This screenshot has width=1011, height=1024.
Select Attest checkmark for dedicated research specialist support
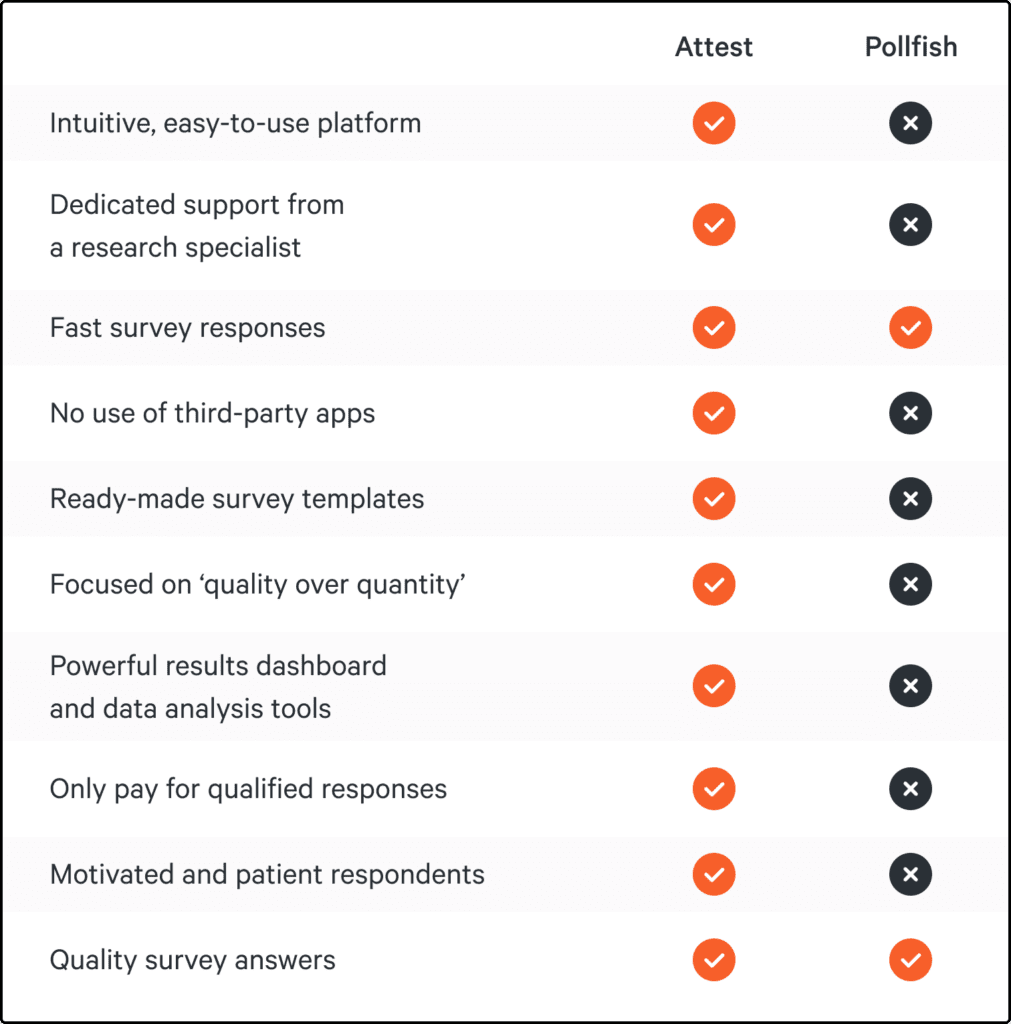click(x=714, y=225)
